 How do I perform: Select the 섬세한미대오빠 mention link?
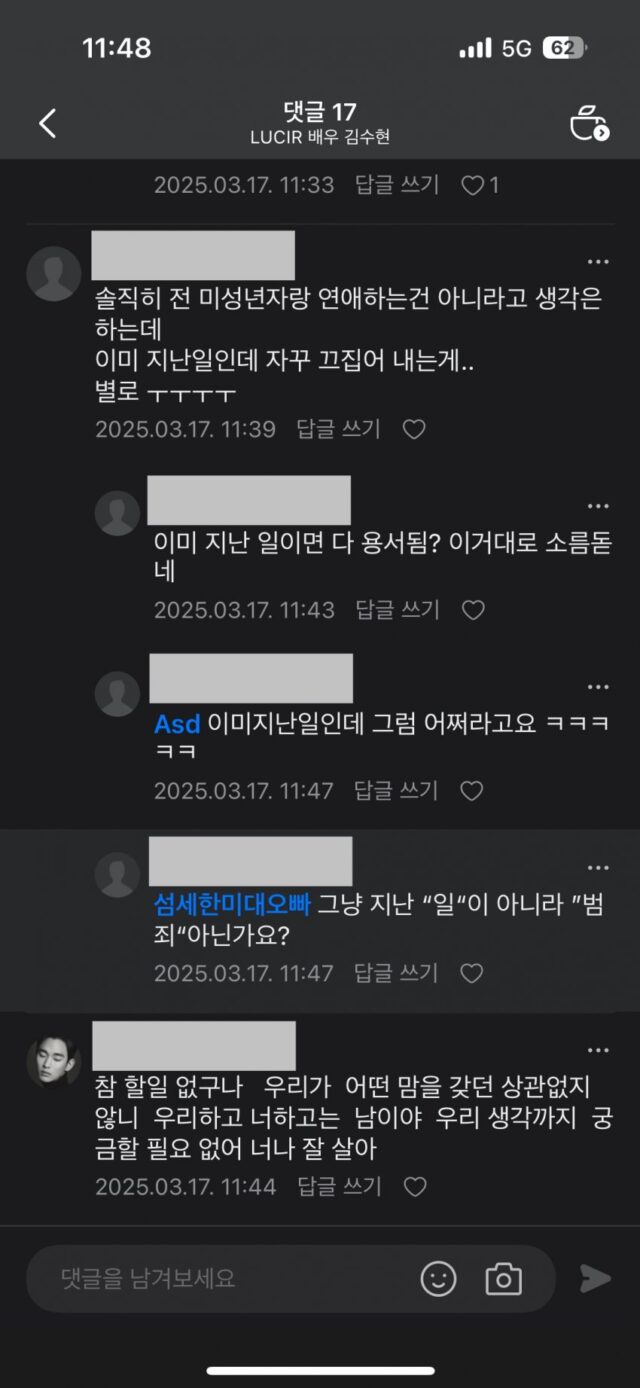click(232, 905)
